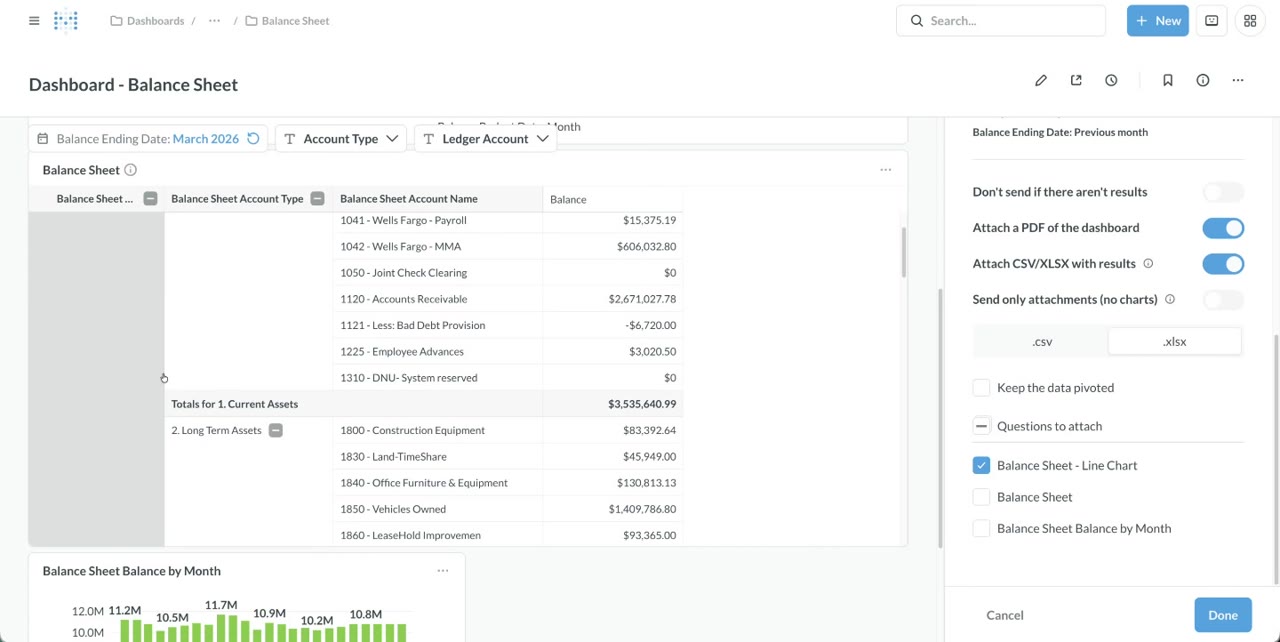Open the share dashboard icon
The image size is (1280, 642).
tap(1076, 80)
